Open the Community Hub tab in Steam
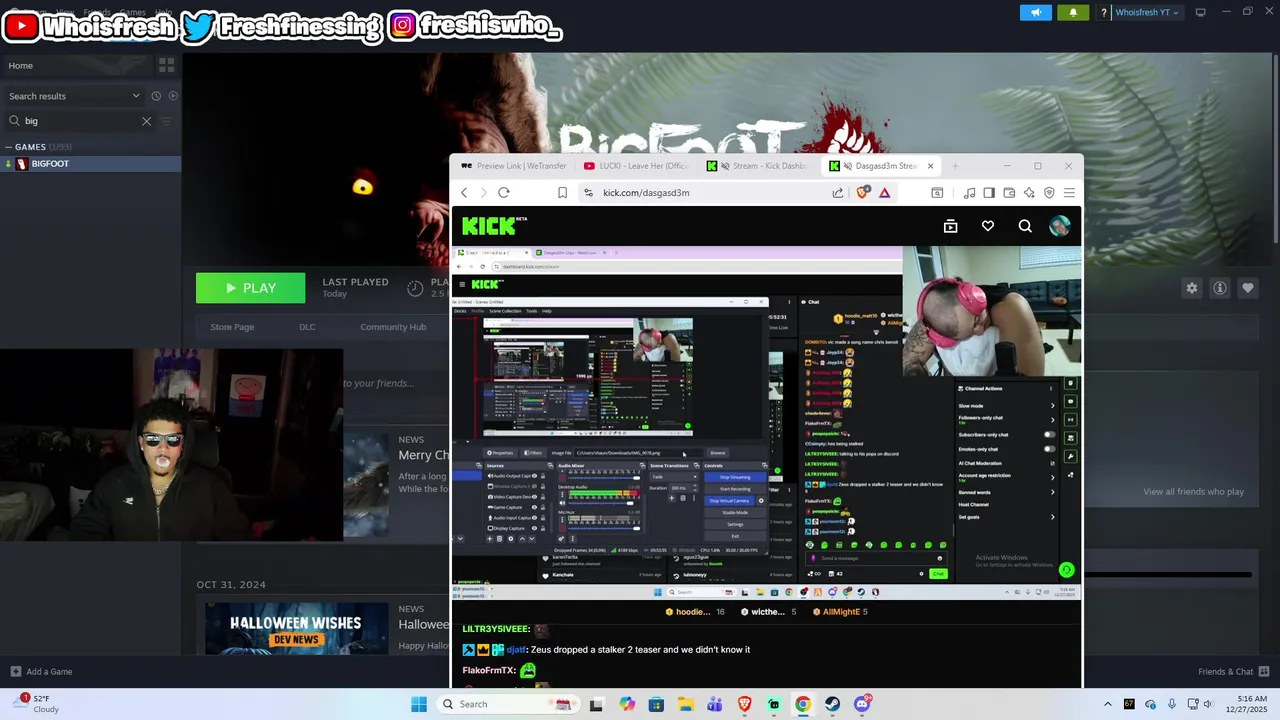 coord(393,327)
